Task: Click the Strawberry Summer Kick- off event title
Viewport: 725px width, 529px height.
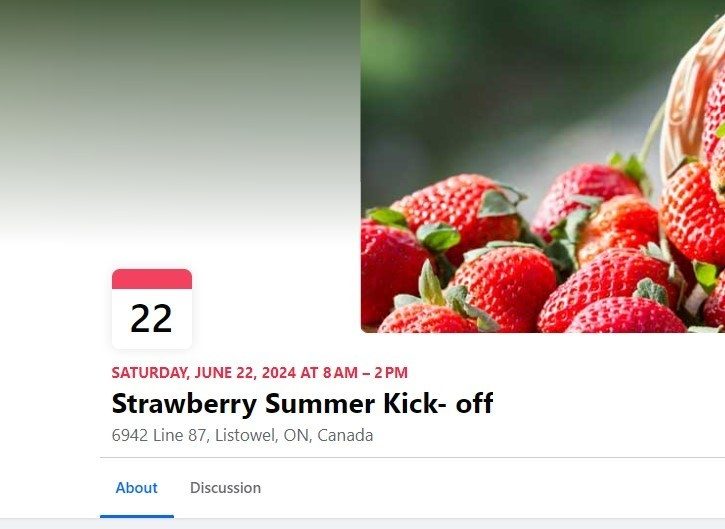Action: point(302,404)
